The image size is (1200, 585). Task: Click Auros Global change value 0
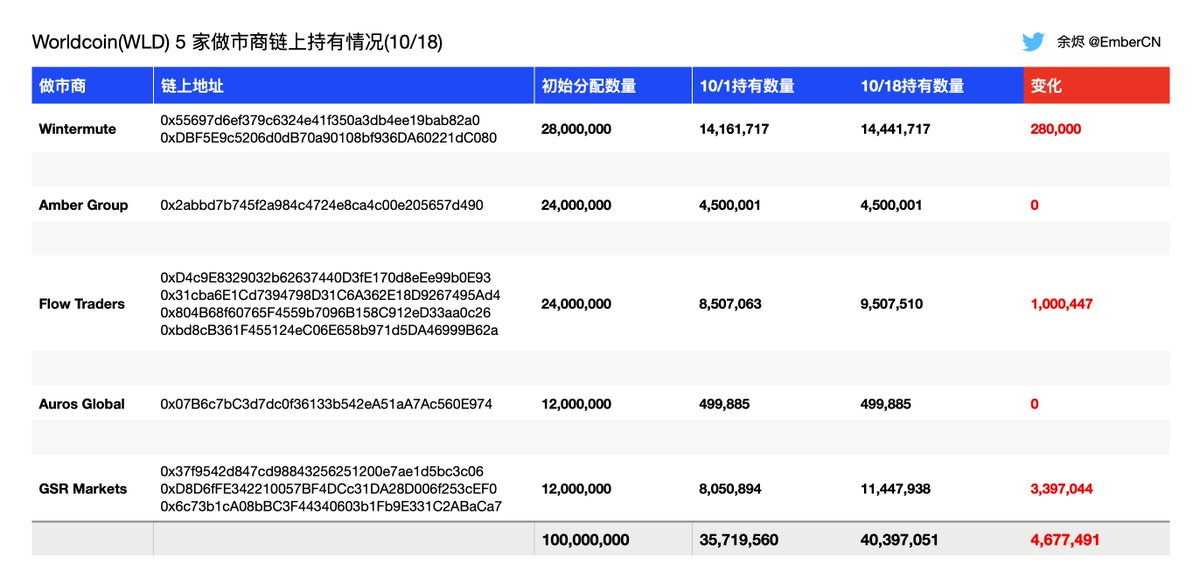pyautogui.click(x=1034, y=404)
